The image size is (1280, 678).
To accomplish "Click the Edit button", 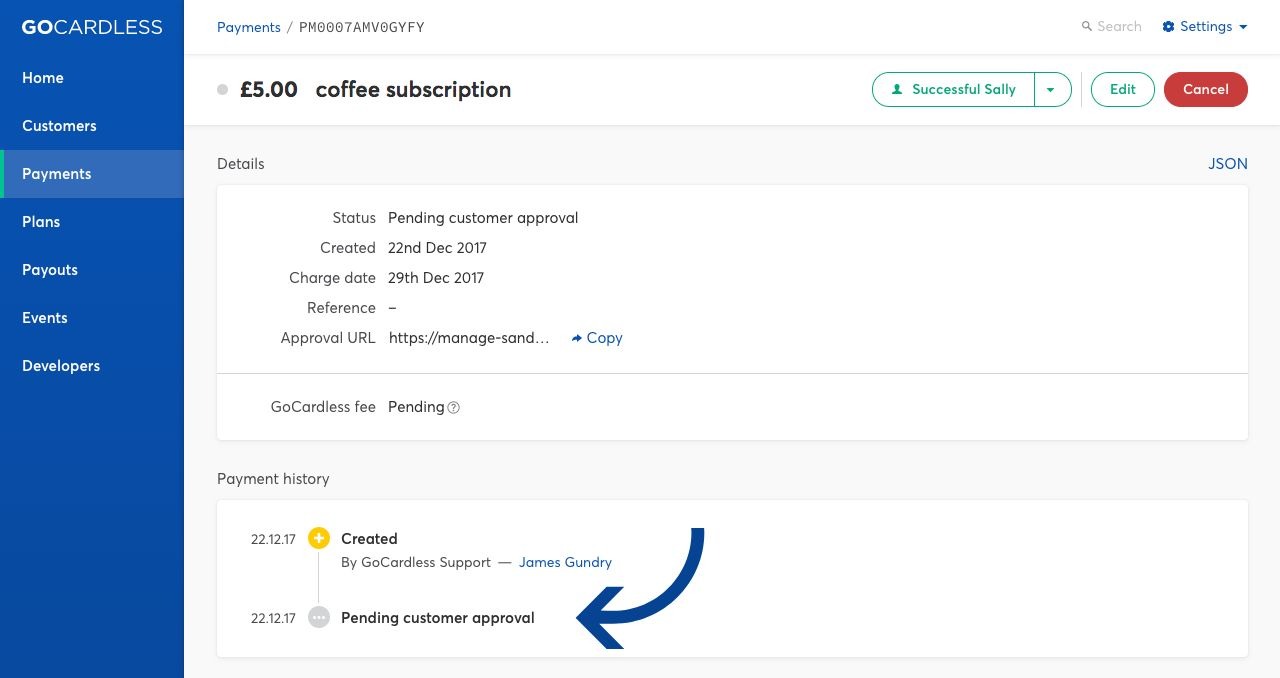I will tap(1122, 89).
